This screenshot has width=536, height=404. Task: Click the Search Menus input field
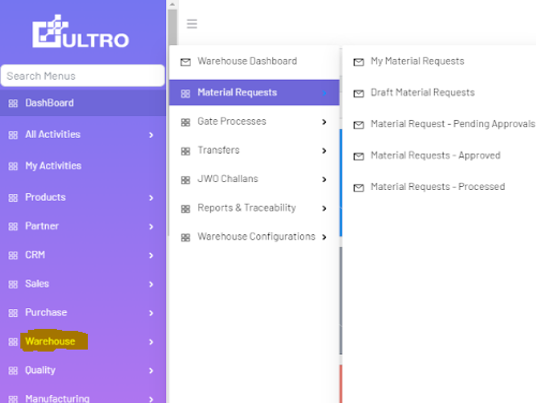(83, 76)
